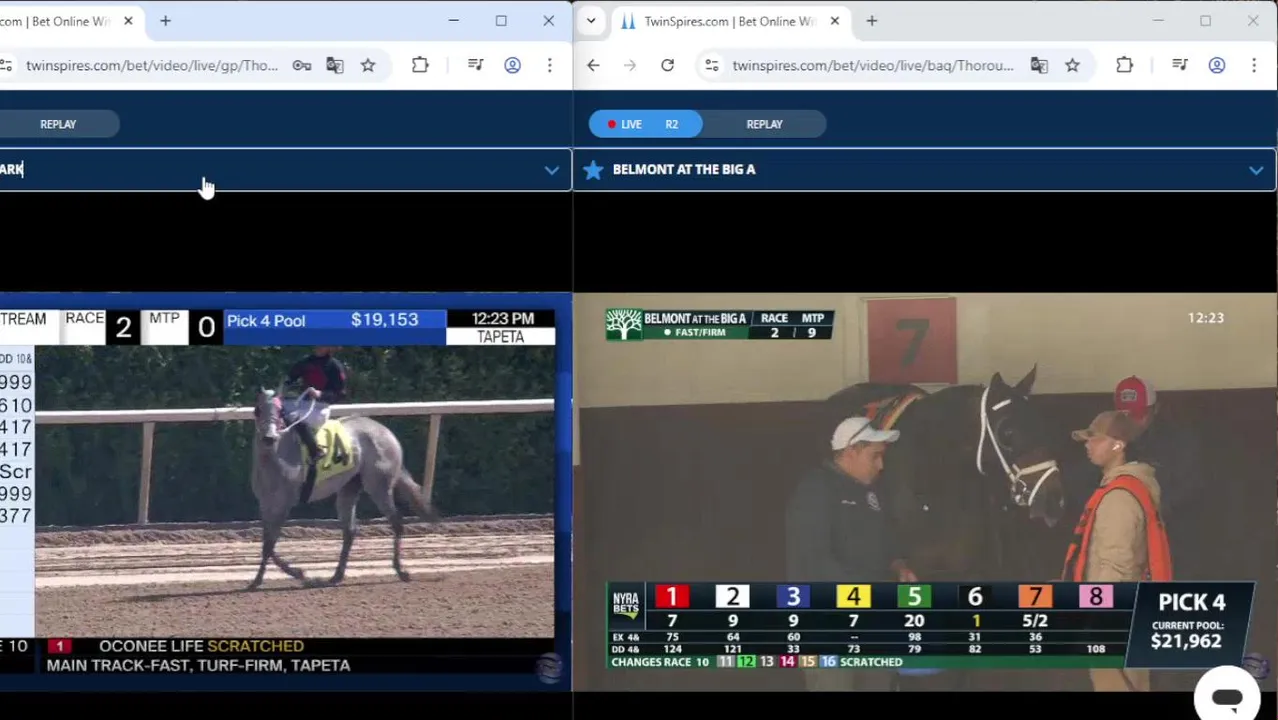Click favorite star beside Belmont at the Big A

593,170
